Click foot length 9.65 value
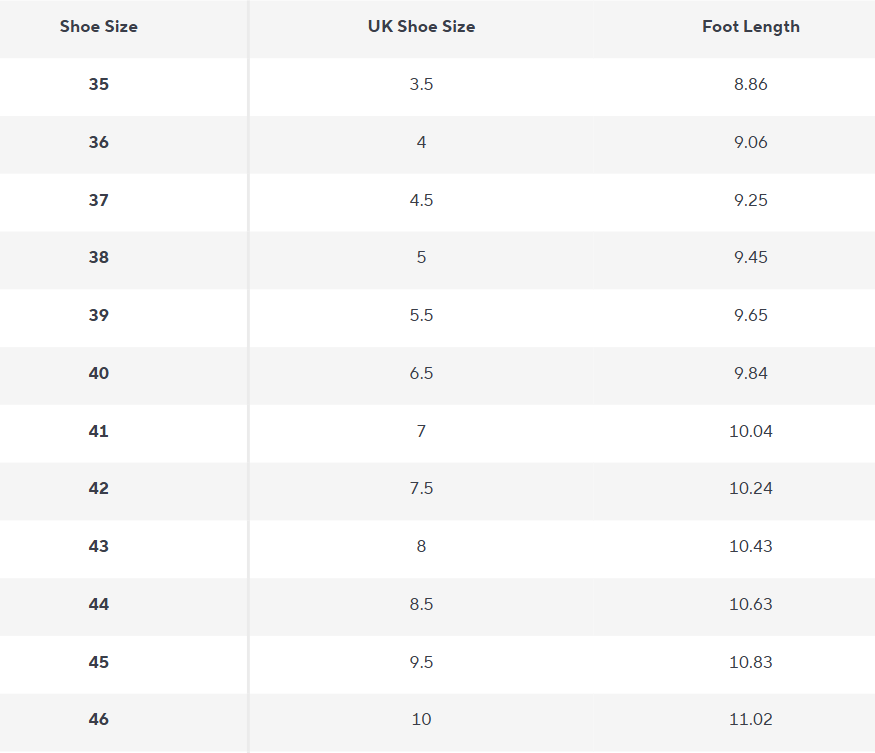 pyautogui.click(x=751, y=316)
